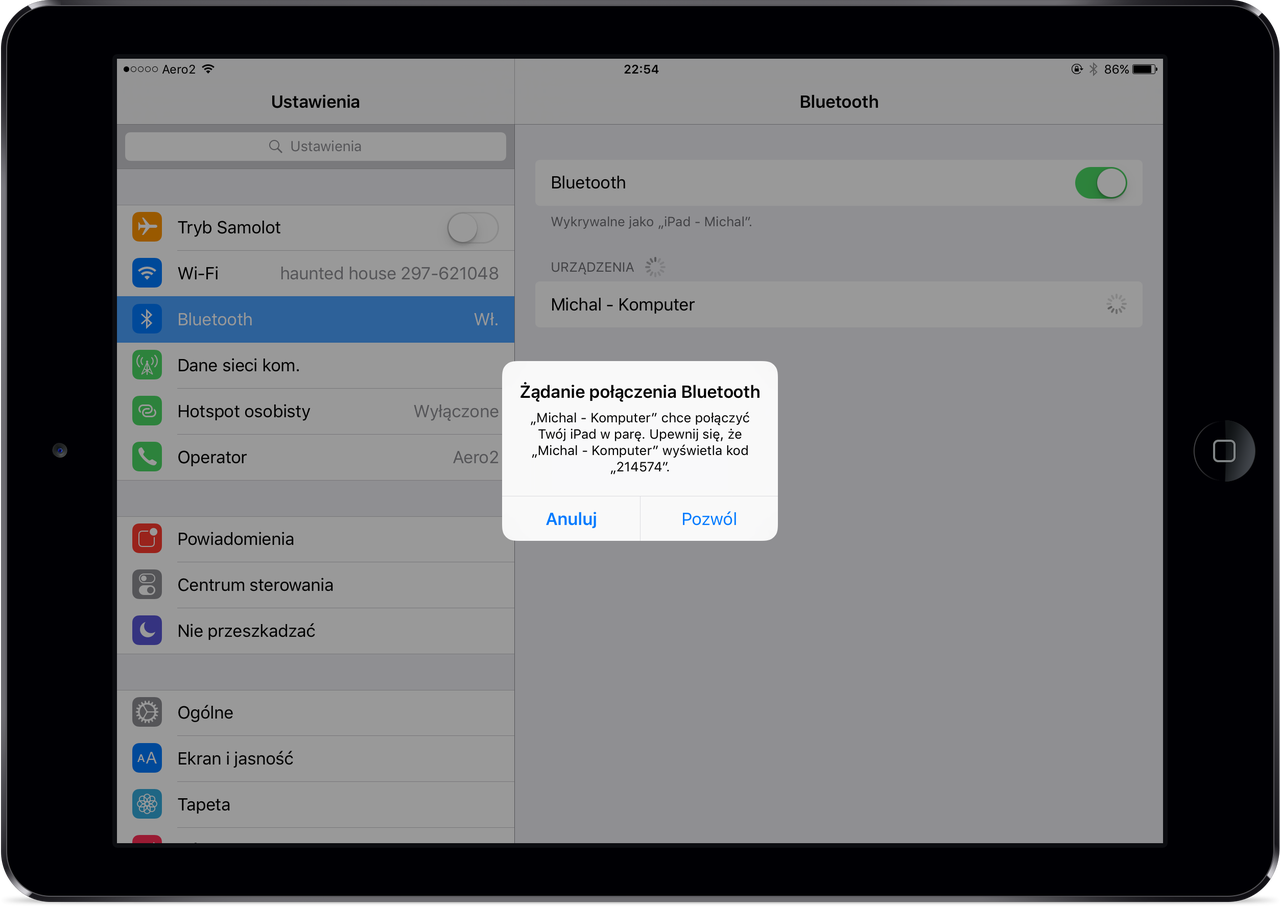Tap the Powiadomienia red icon
The width and height of the screenshot is (1280, 907).
tap(147, 539)
